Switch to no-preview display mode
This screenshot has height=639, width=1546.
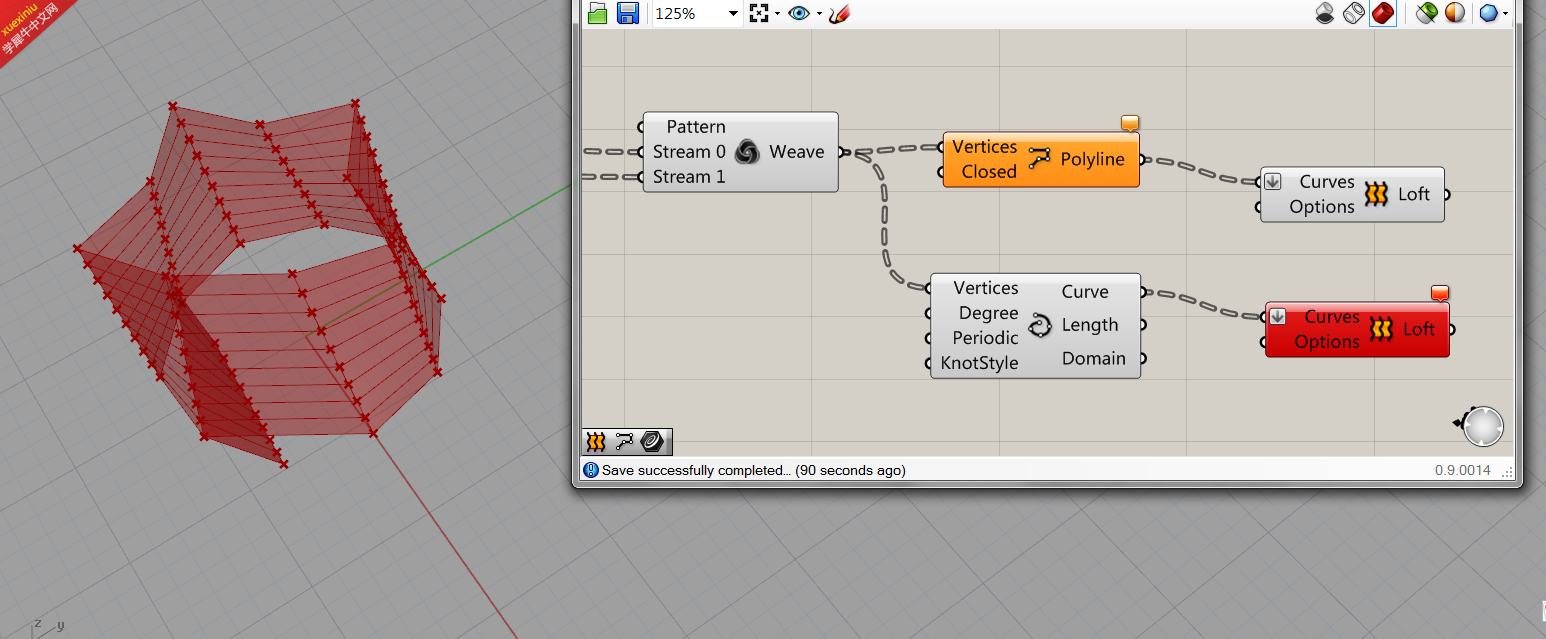[x=1325, y=13]
